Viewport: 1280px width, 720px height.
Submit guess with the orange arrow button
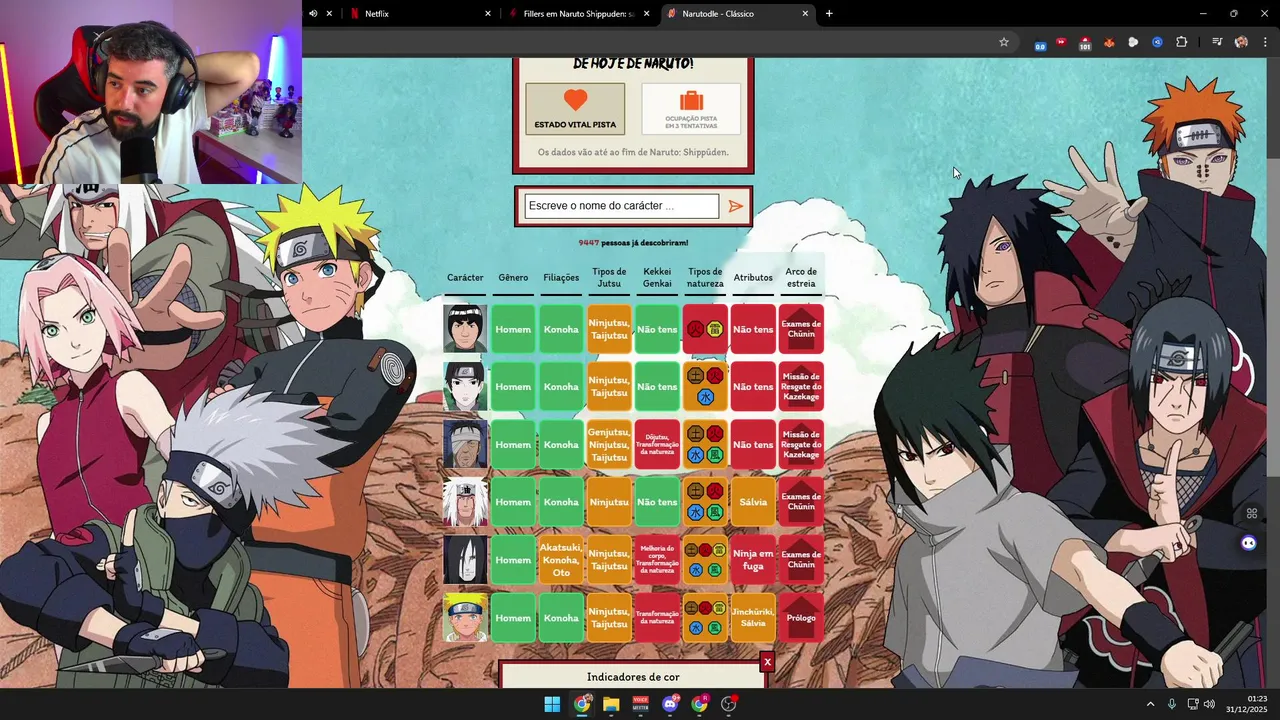[736, 206]
